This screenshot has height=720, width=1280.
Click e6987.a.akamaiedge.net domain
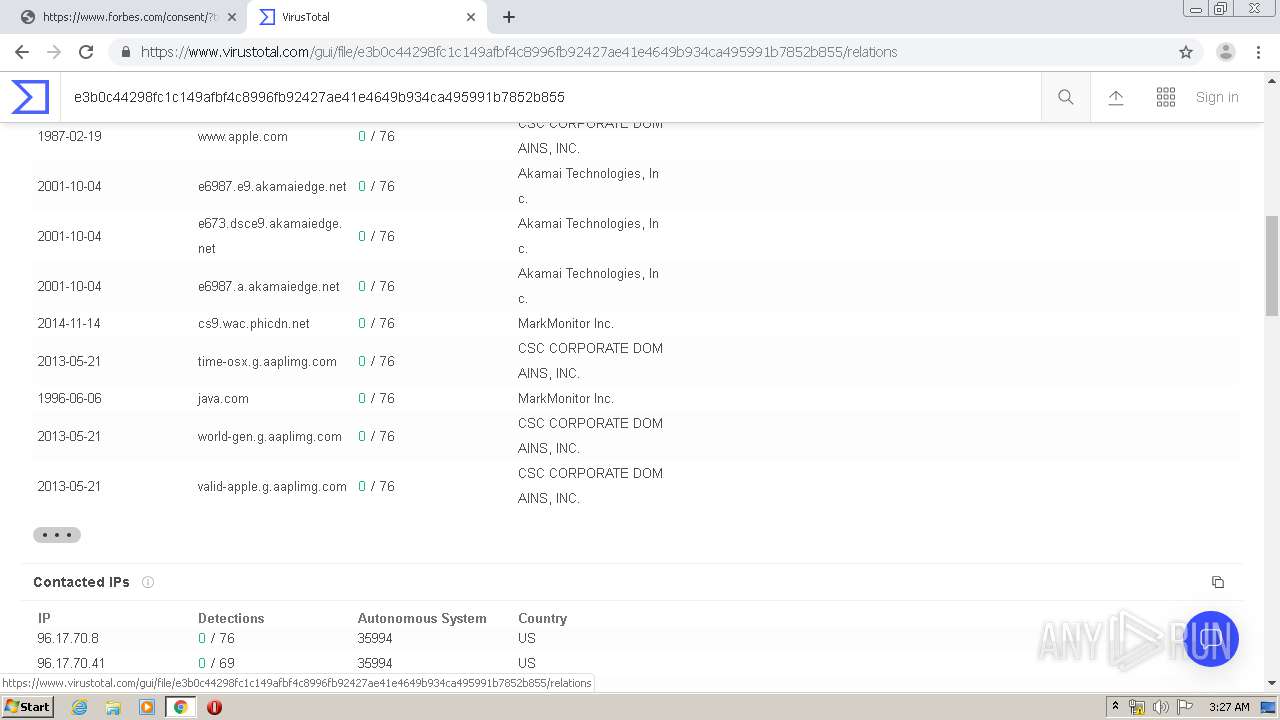pyautogui.click(x=269, y=286)
